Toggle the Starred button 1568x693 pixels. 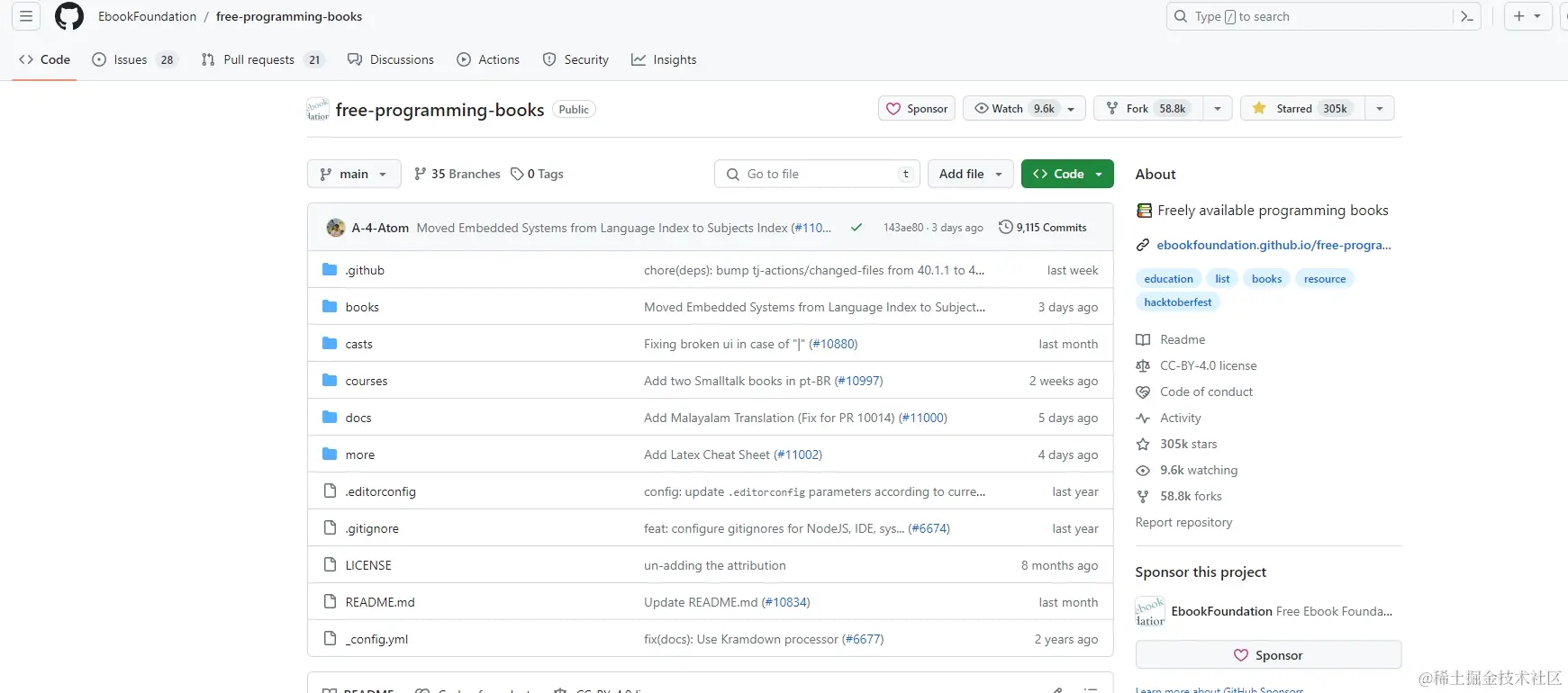pos(1302,108)
